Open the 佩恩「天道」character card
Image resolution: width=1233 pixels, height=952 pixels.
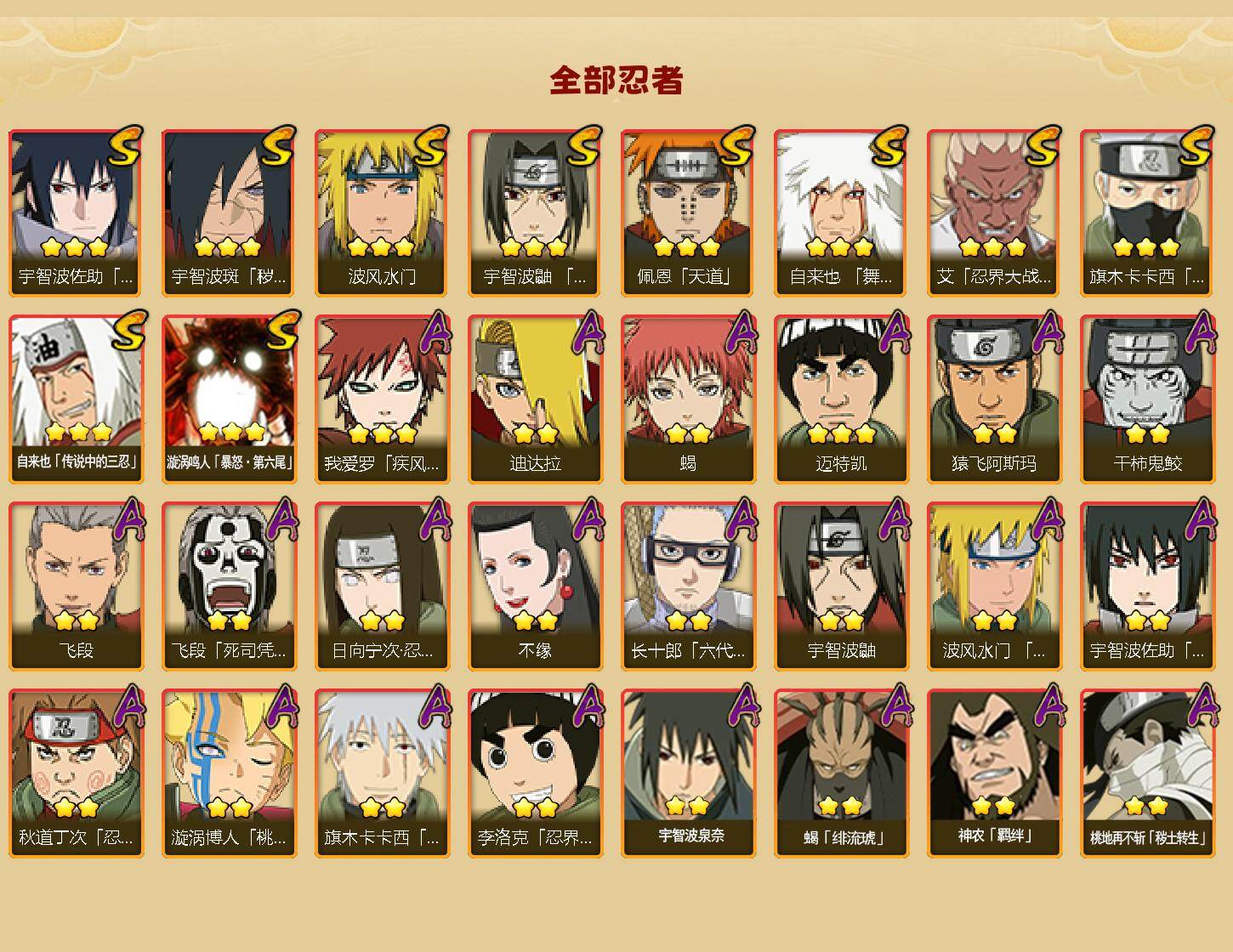click(688, 212)
